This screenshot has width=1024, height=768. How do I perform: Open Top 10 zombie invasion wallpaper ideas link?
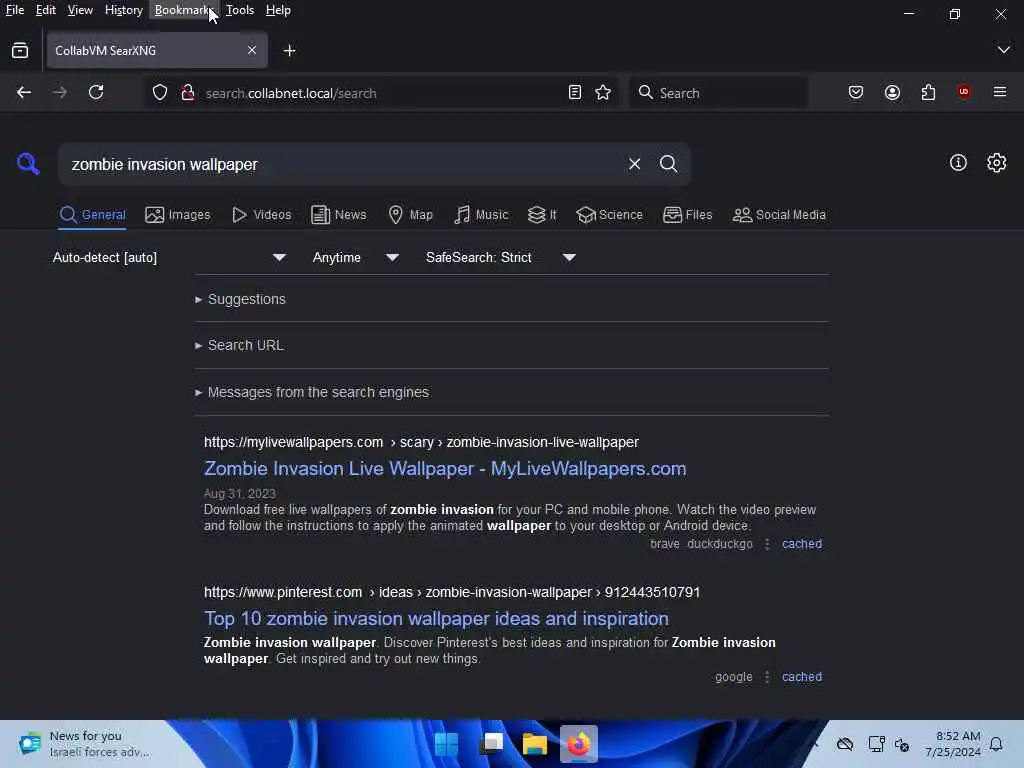point(436,618)
